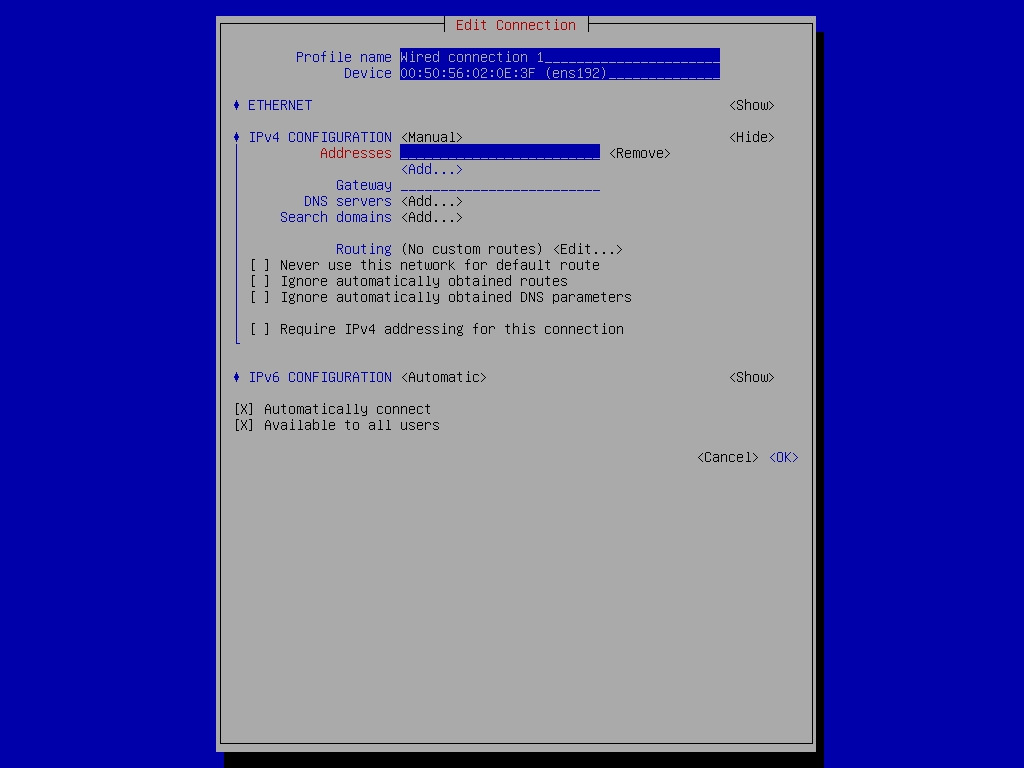Uncheck Automatically connect
Image resolution: width=1024 pixels, height=768 pixels.
point(244,409)
